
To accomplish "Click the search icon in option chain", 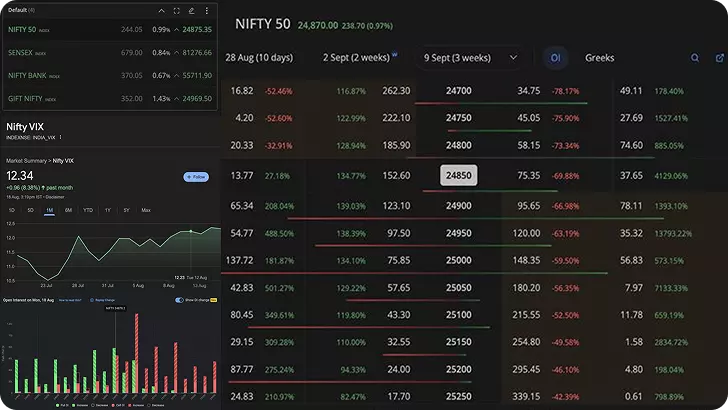I will tap(695, 58).
